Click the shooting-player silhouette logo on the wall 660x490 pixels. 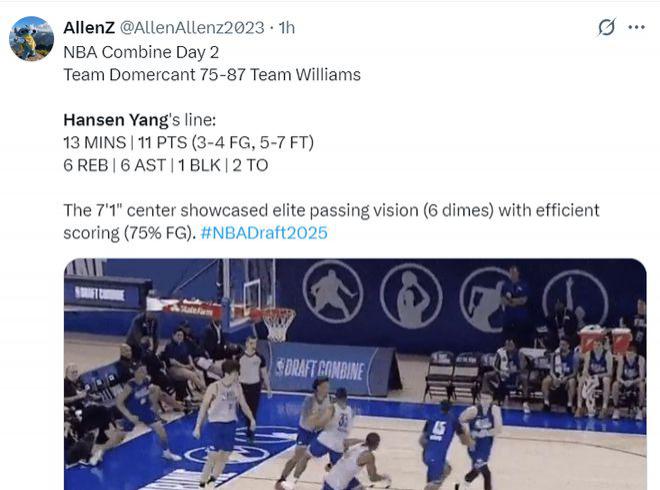click(x=411, y=296)
